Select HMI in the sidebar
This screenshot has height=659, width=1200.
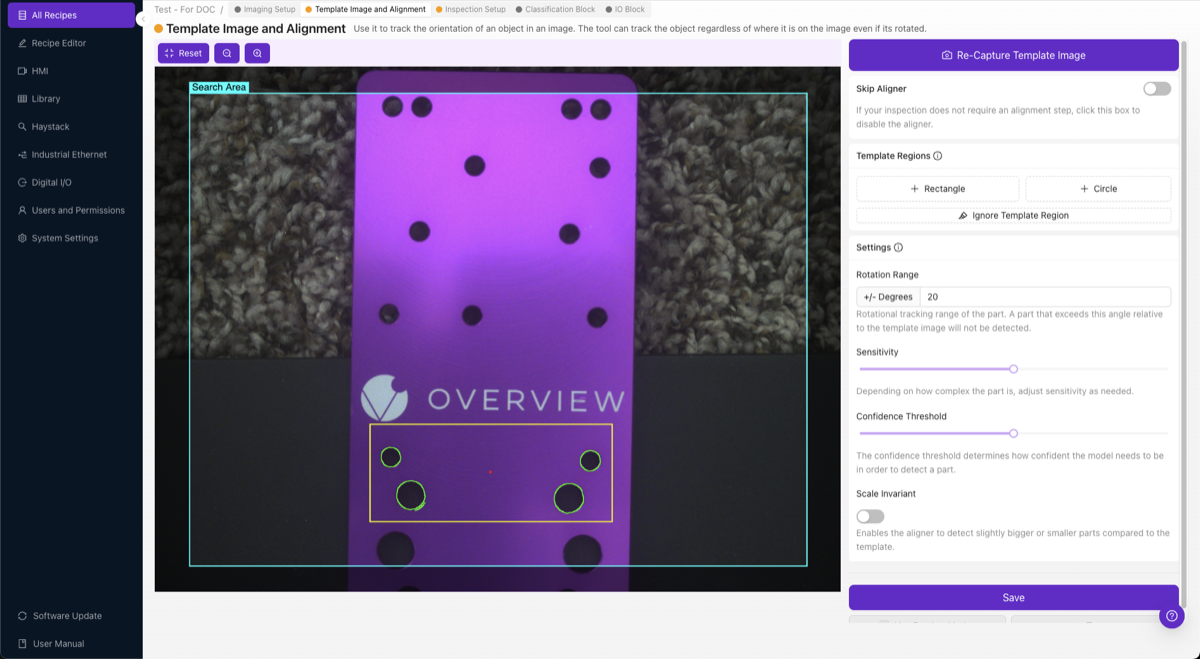tap(40, 71)
